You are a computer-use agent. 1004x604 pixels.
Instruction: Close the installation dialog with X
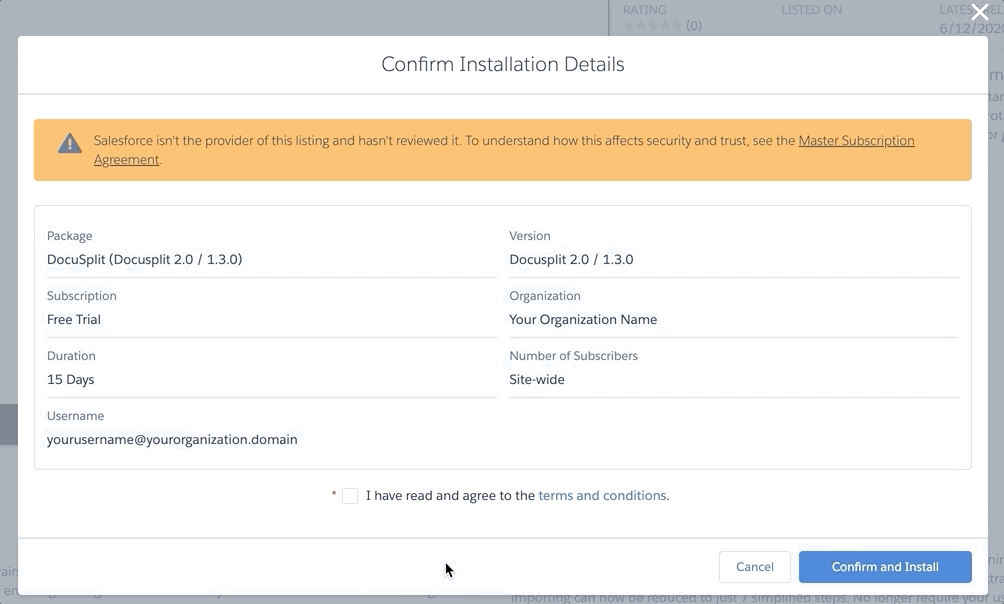click(980, 12)
